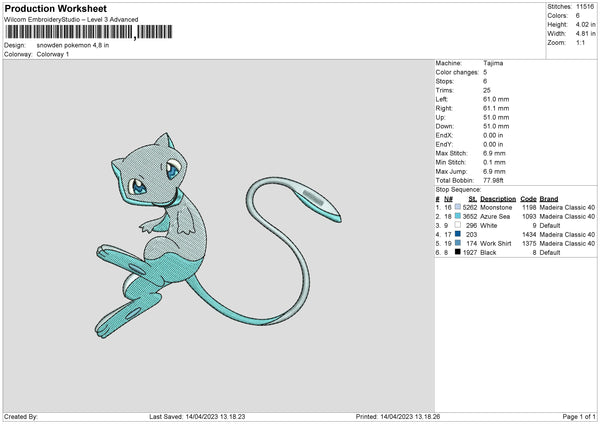Click the "St." column header
Viewport: 600px width, 424px height.
click(472, 199)
